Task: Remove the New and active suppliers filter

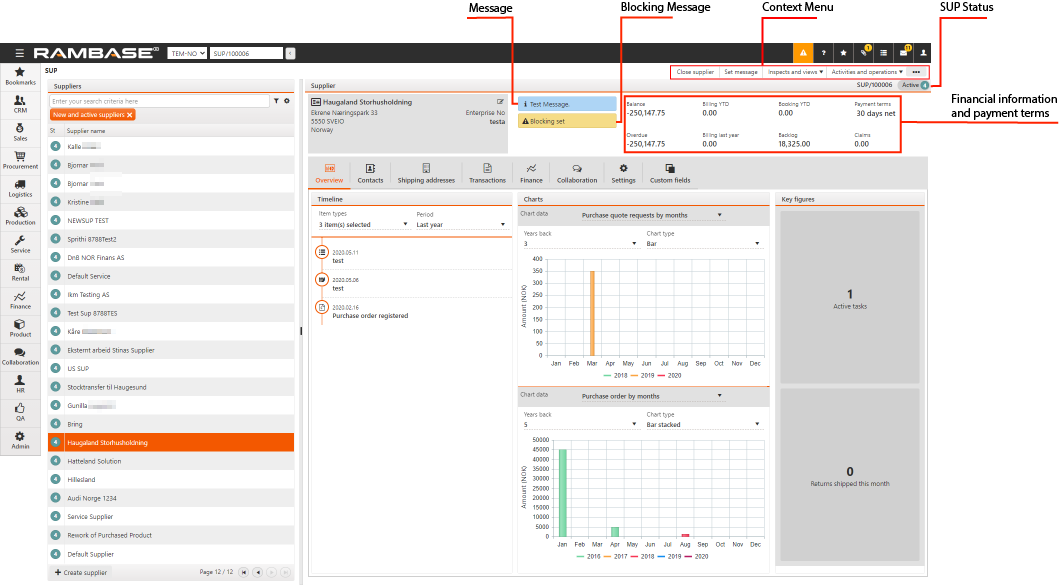Action: (129, 116)
